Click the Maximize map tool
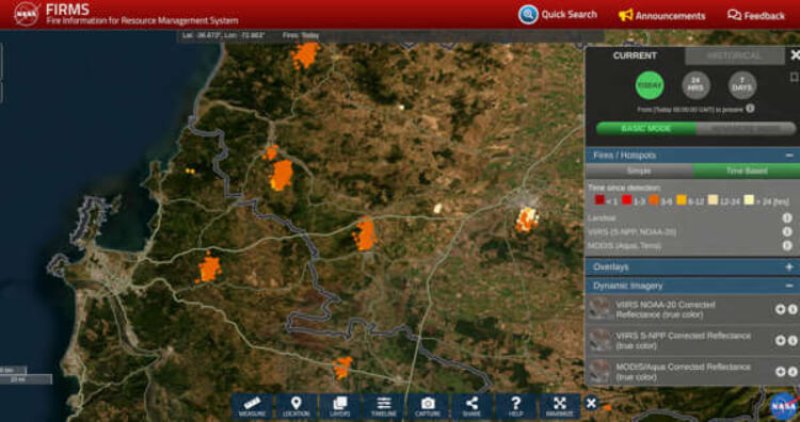The image size is (800, 422). click(559, 407)
